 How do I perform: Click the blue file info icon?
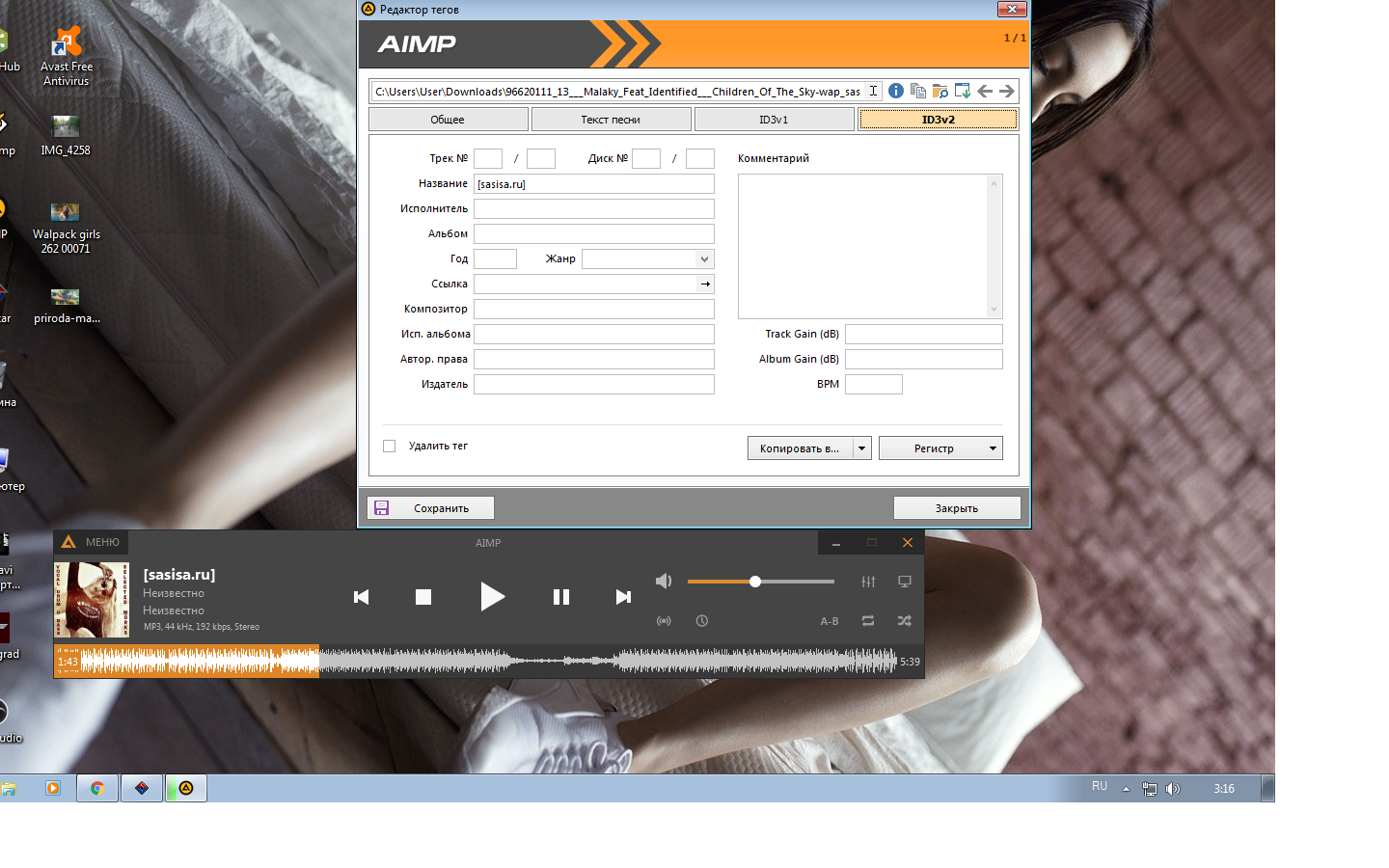point(896,91)
